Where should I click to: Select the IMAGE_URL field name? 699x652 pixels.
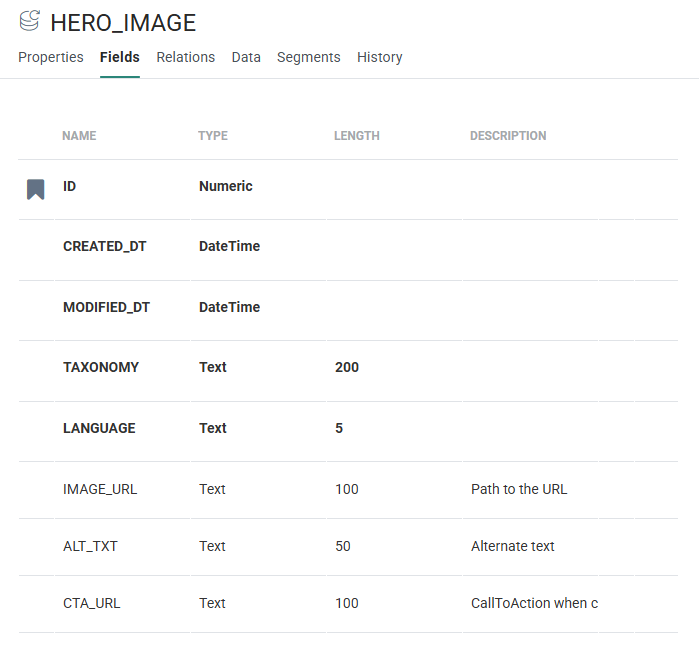pos(100,489)
